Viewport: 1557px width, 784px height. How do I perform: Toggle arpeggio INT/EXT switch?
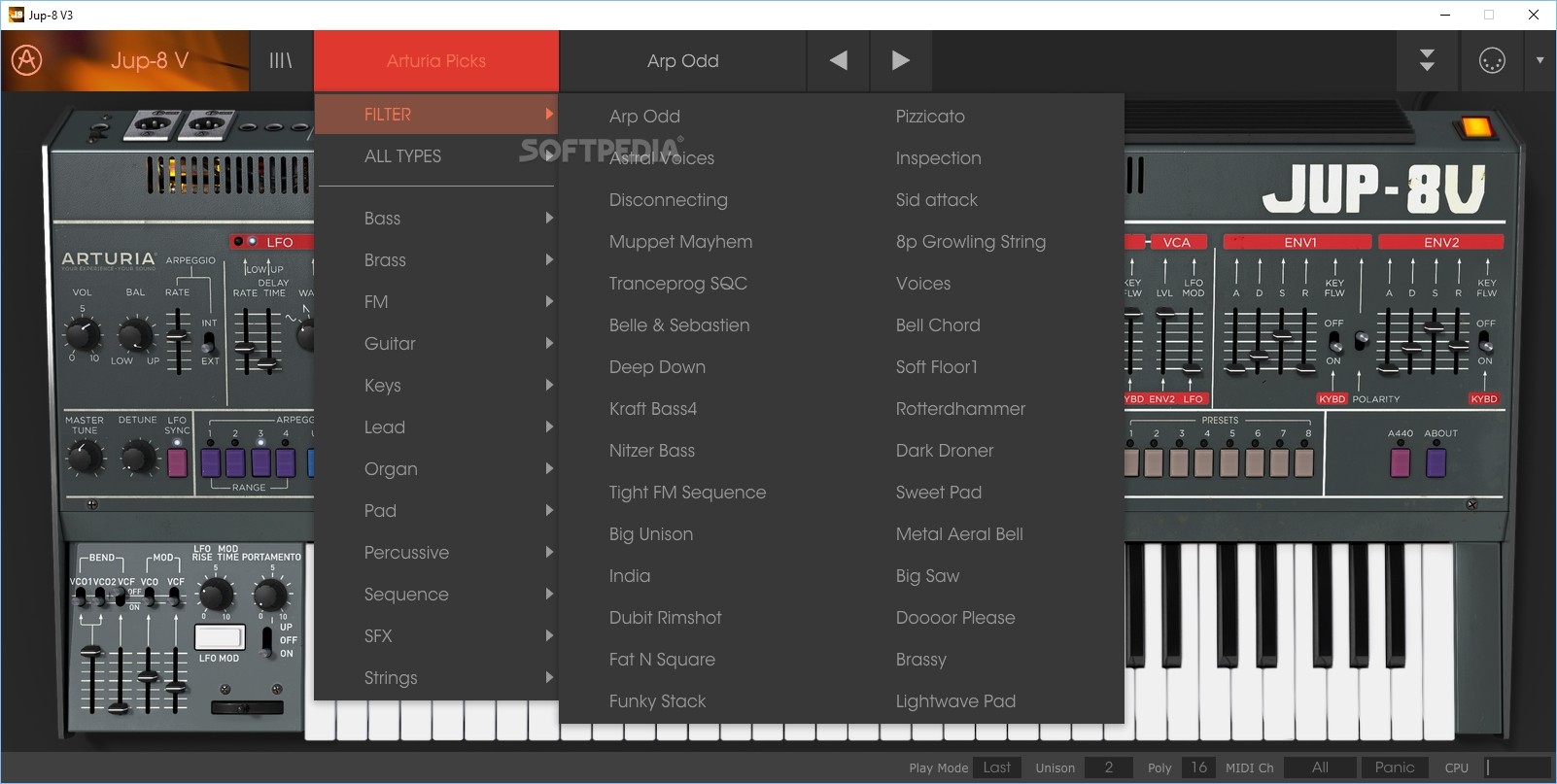click(x=208, y=342)
